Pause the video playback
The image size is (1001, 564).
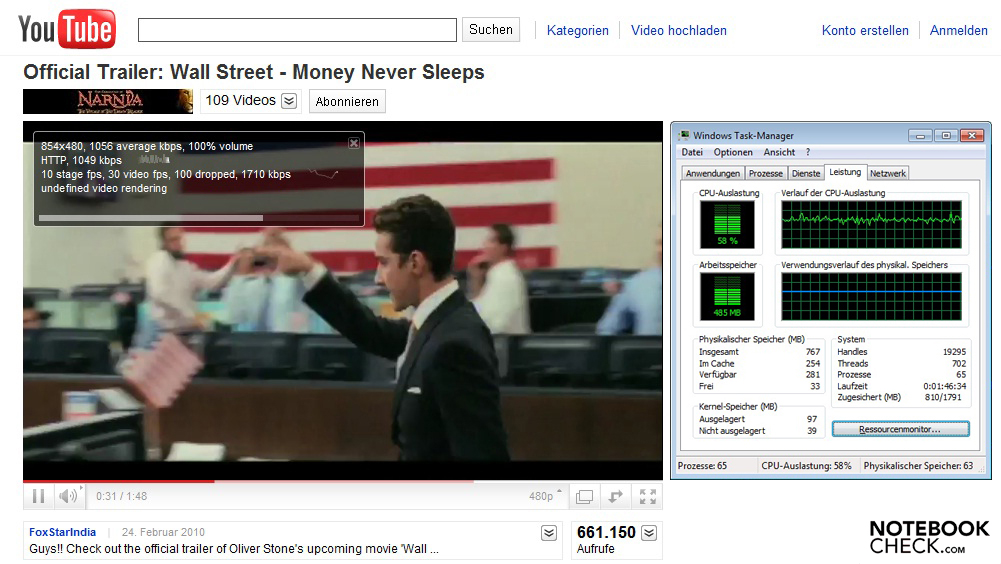click(38, 496)
